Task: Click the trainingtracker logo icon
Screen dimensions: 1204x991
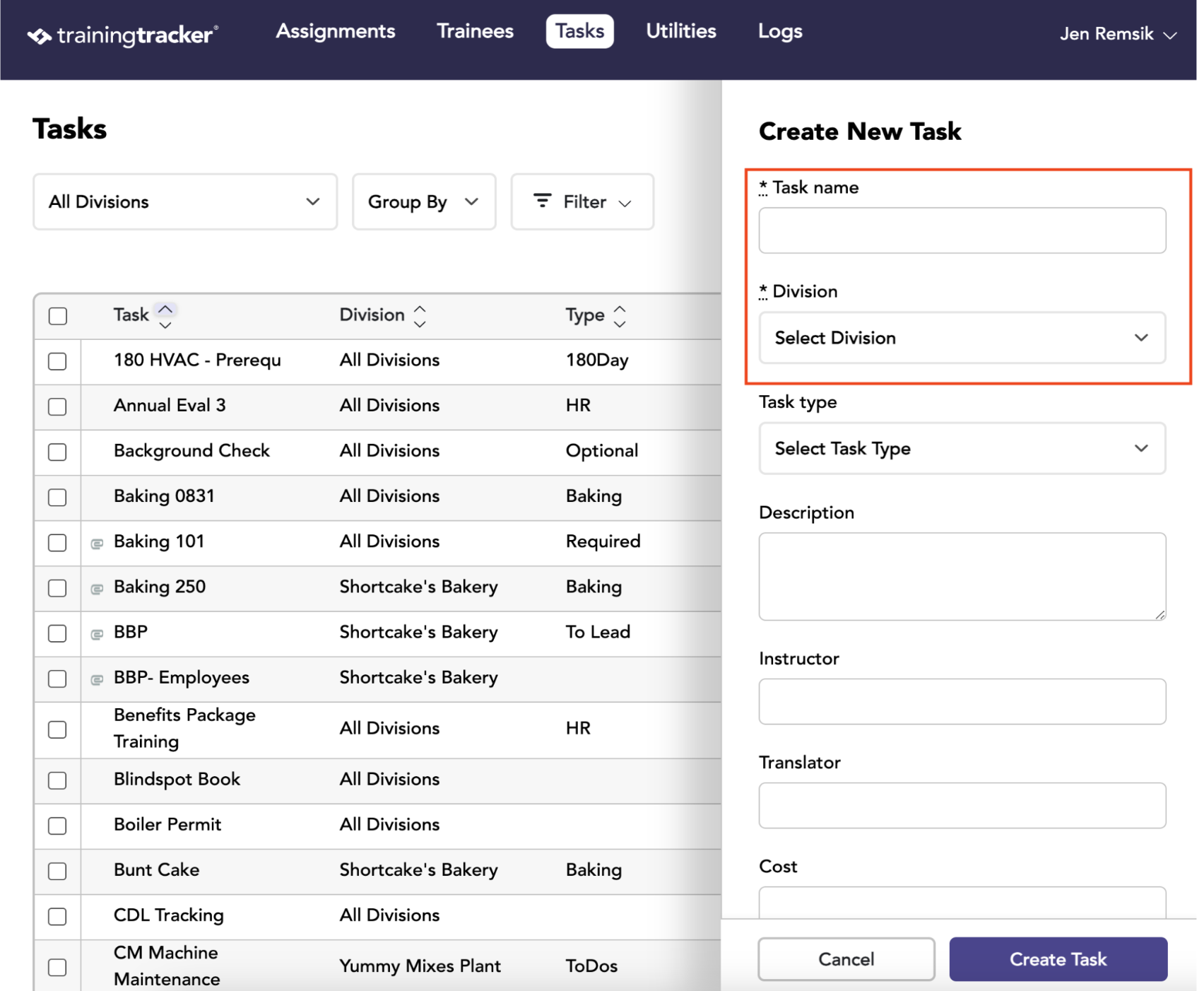Action: (x=40, y=35)
